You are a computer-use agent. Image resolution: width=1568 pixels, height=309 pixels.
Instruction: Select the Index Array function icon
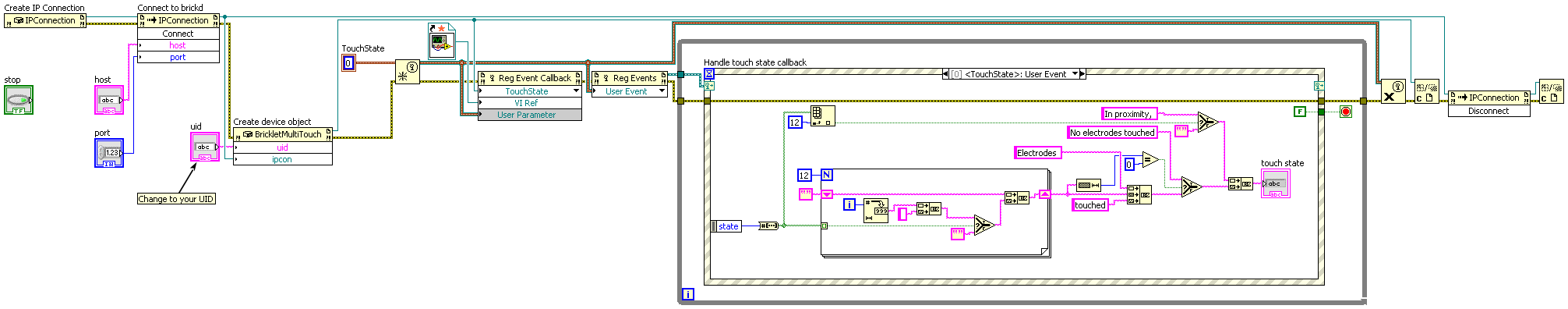822,116
